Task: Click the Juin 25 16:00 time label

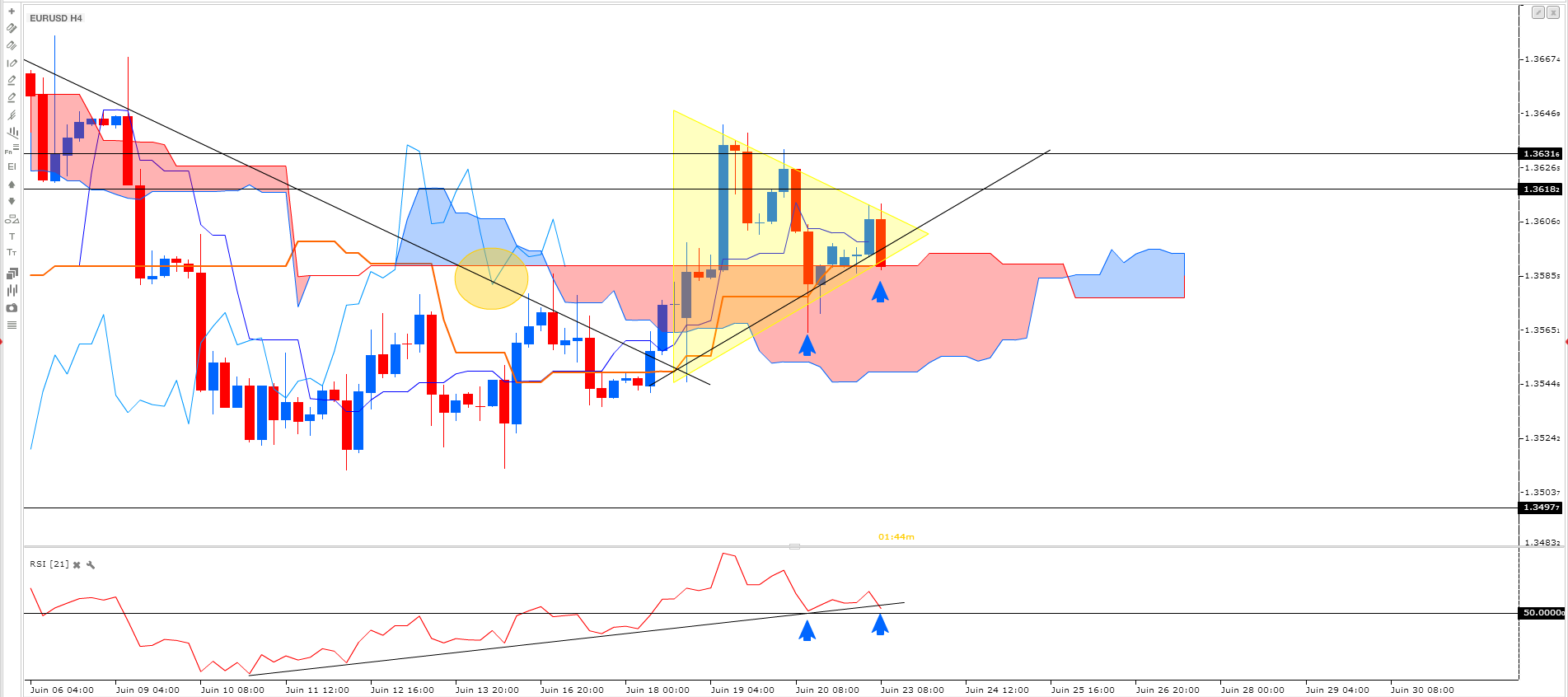Action: (1083, 690)
